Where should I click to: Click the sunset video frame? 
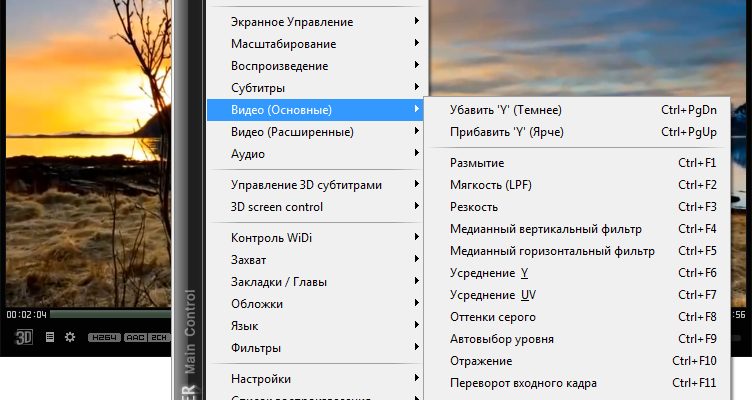click(x=88, y=153)
